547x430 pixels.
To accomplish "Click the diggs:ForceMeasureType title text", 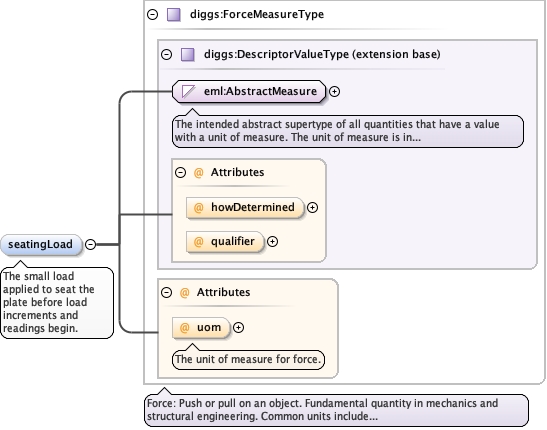I will (257, 14).
